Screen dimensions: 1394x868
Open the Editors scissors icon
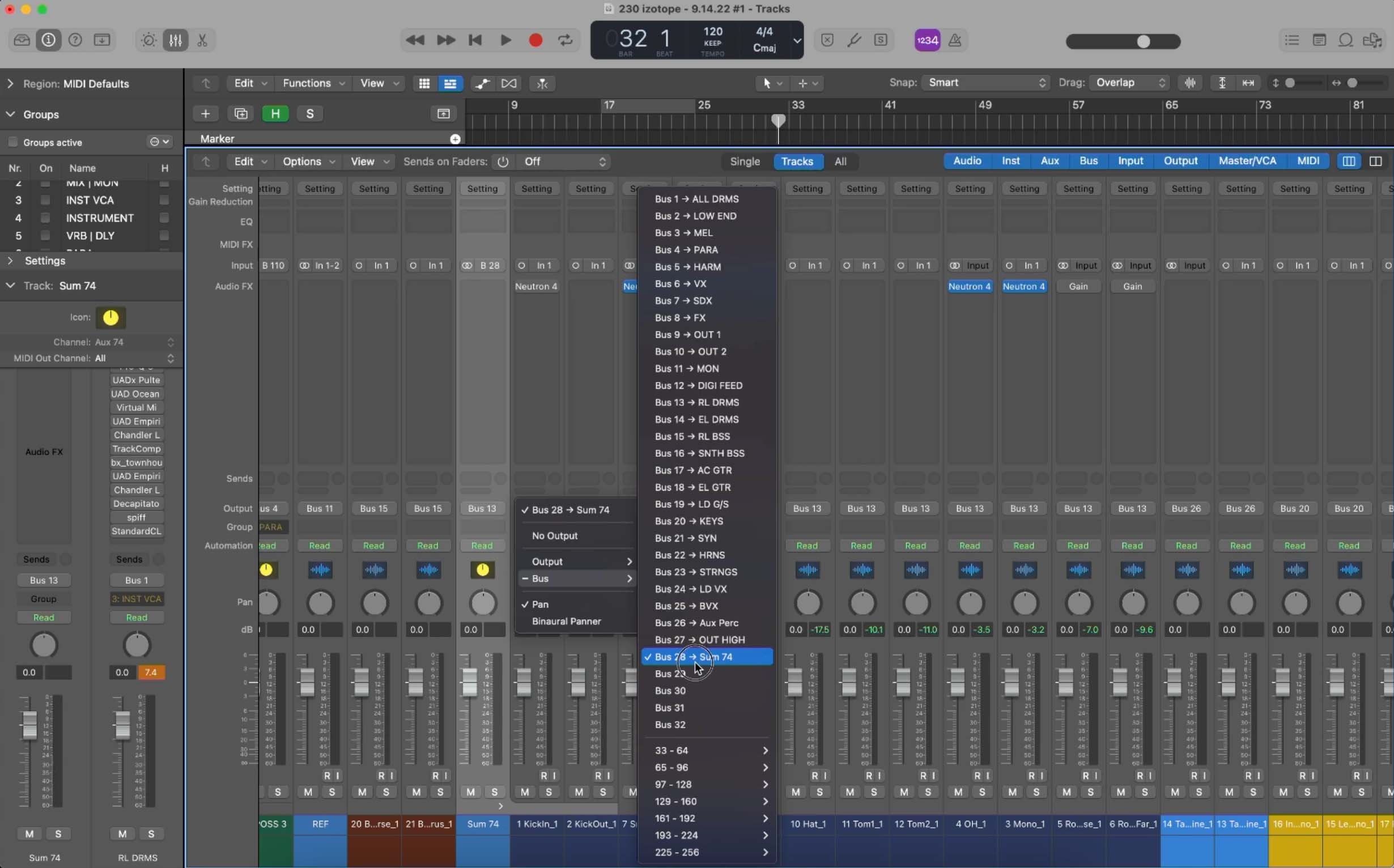click(202, 40)
